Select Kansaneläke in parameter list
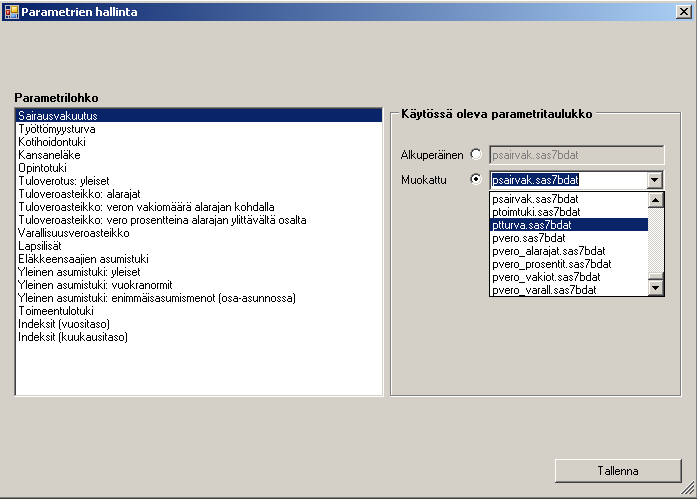The height and width of the screenshot is (499, 697). (x=199, y=155)
